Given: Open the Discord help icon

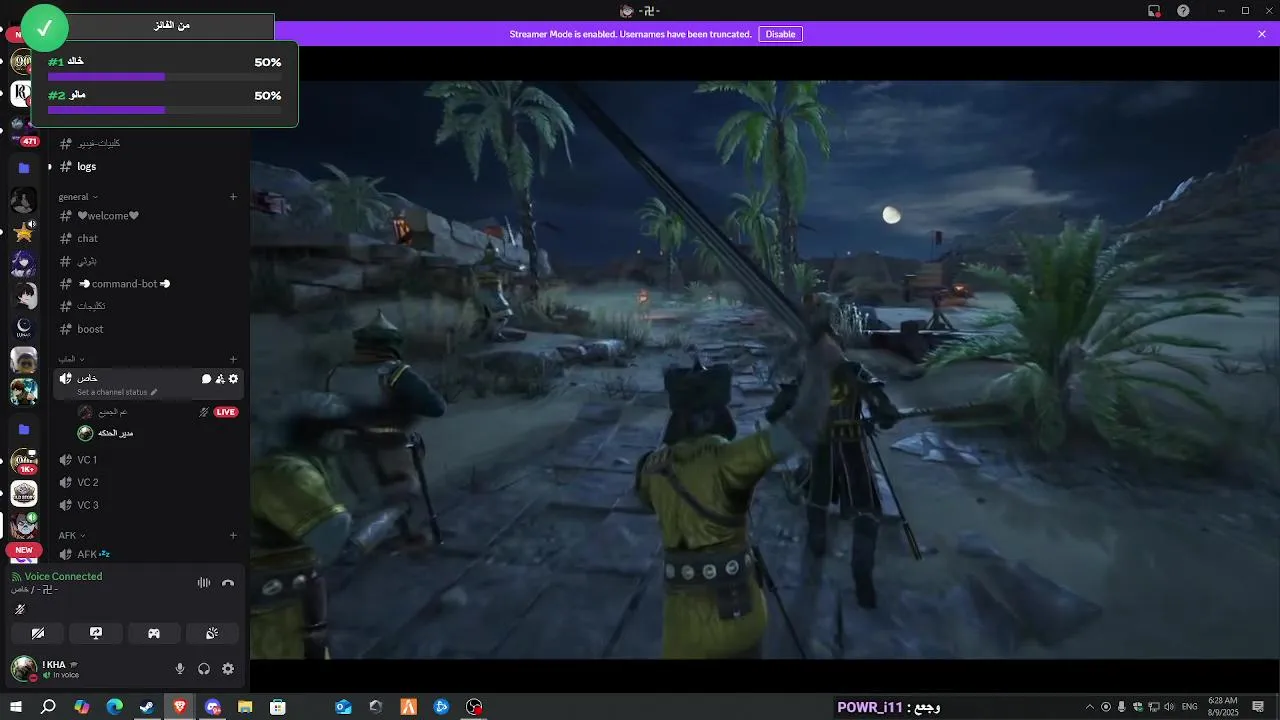Looking at the screenshot, I should coord(1184,11).
